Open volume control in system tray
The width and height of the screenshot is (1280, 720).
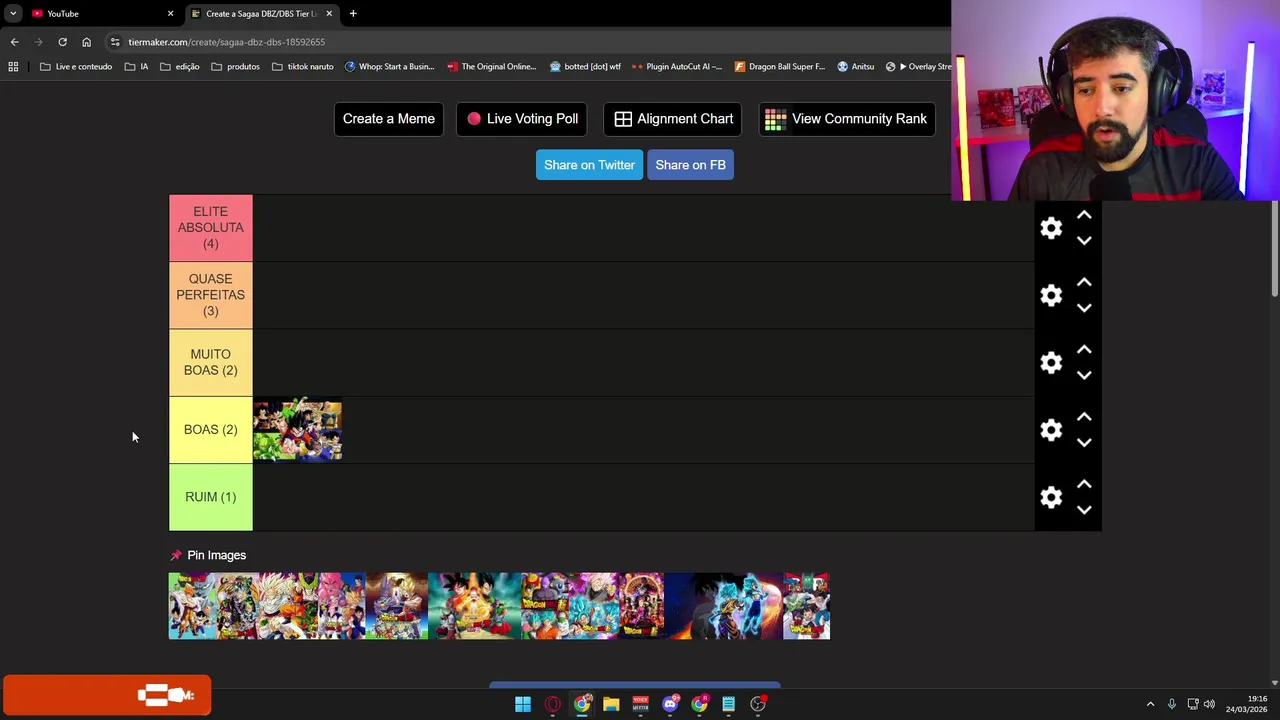click(x=1209, y=704)
